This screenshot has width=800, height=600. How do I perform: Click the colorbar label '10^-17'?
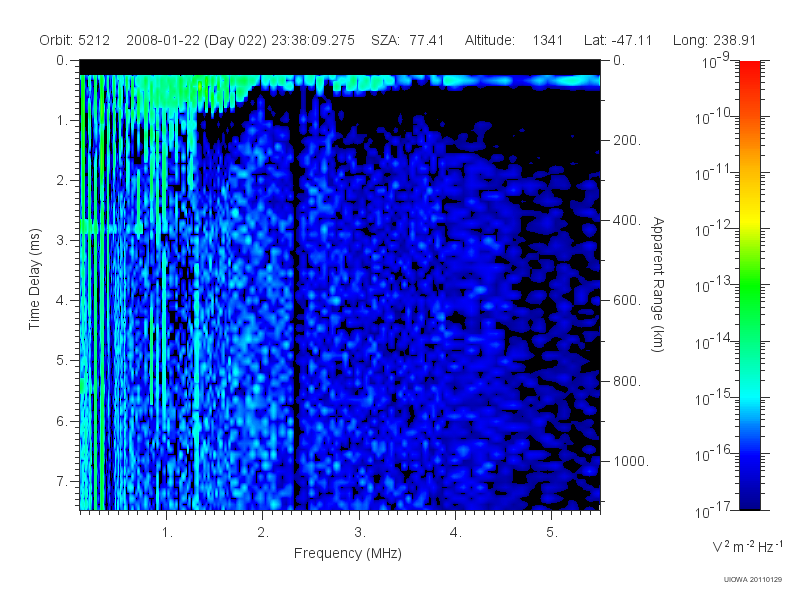pos(713,510)
